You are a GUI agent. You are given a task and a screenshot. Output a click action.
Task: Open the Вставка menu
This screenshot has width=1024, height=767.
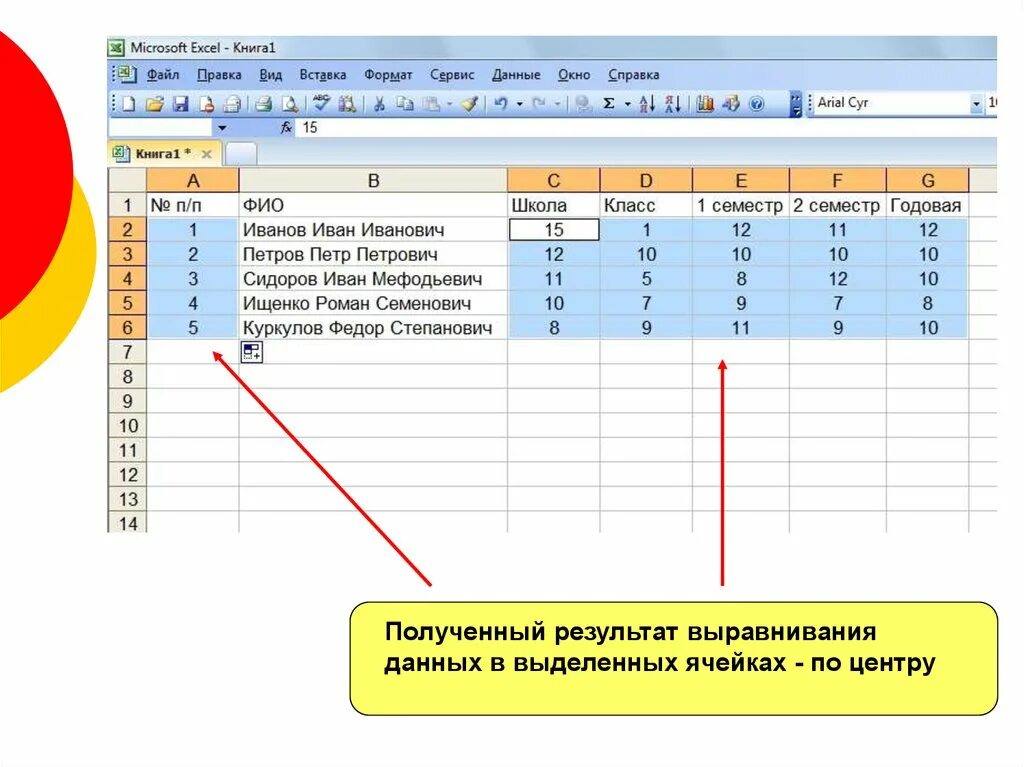pos(323,74)
